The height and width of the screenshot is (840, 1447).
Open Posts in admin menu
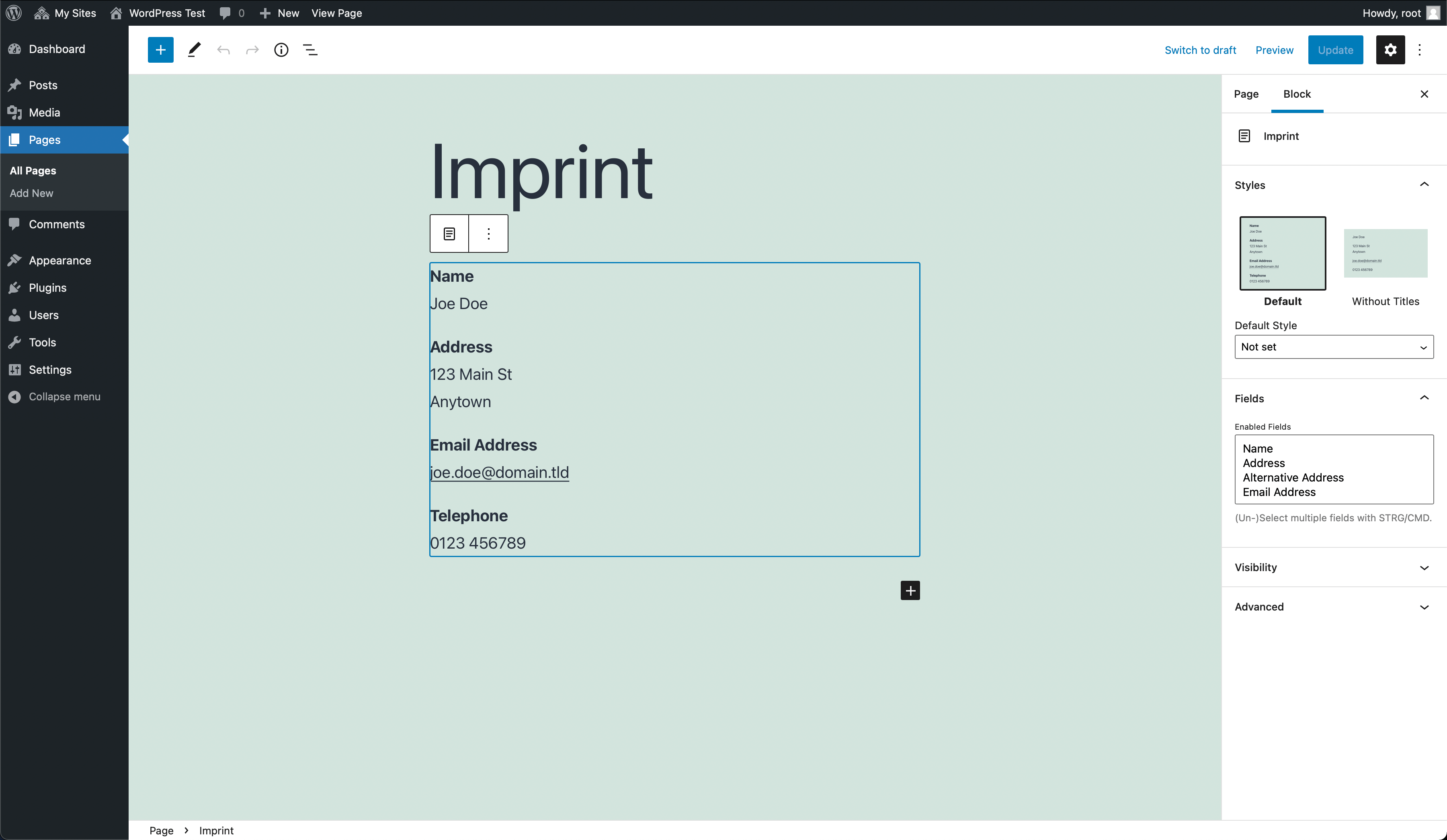pyautogui.click(x=64, y=85)
